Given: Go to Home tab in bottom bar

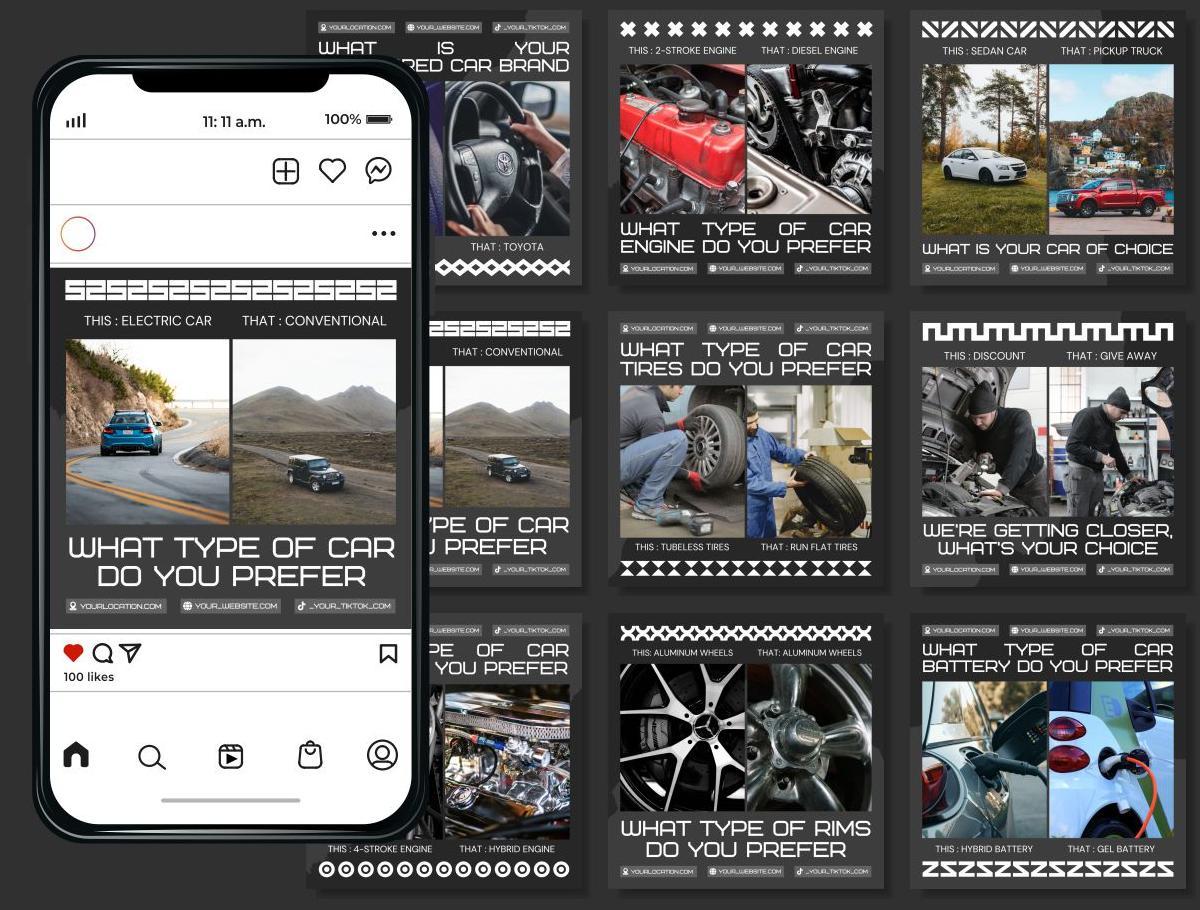Looking at the screenshot, I should tap(76, 755).
